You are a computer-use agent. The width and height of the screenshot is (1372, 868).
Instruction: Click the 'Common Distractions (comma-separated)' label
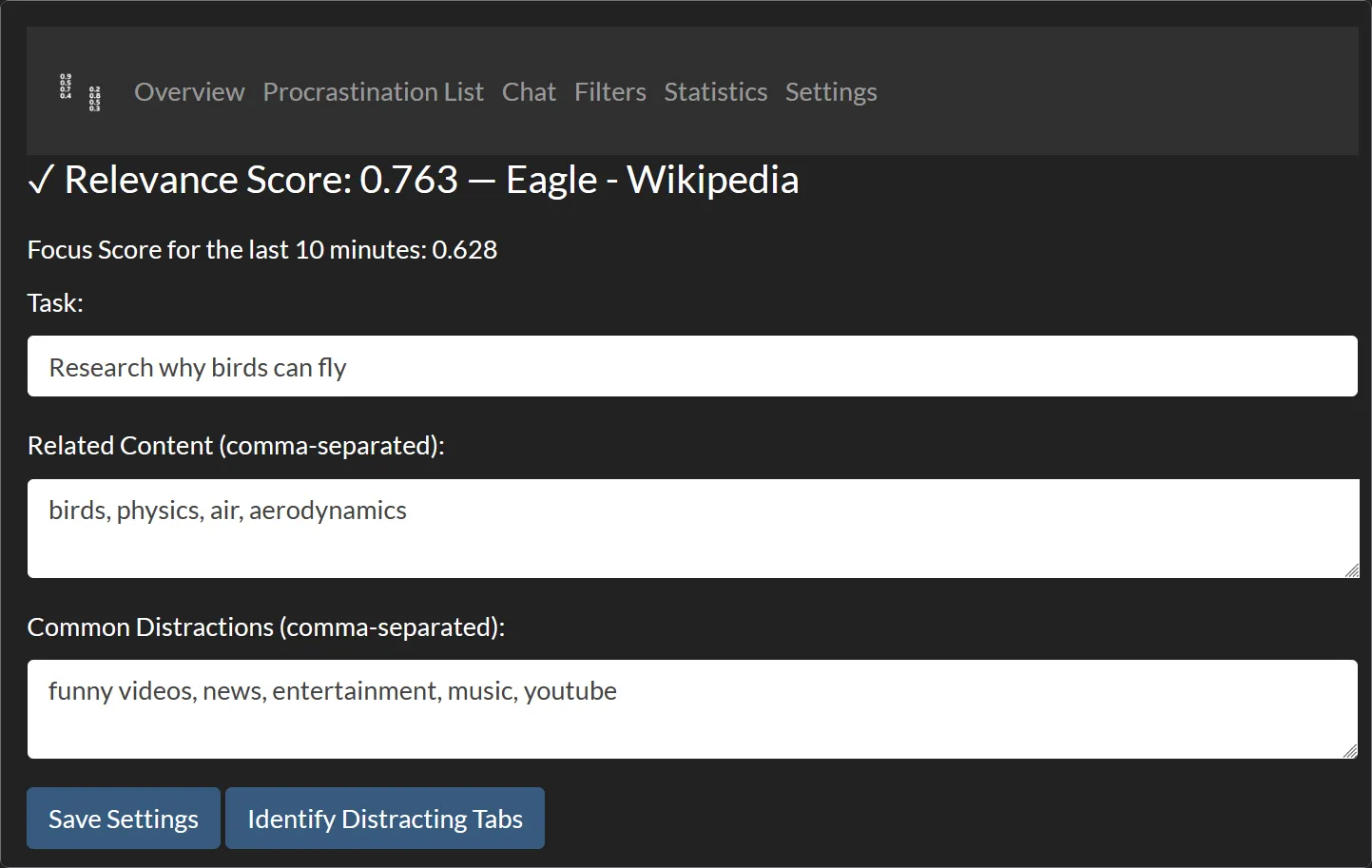[266, 627]
